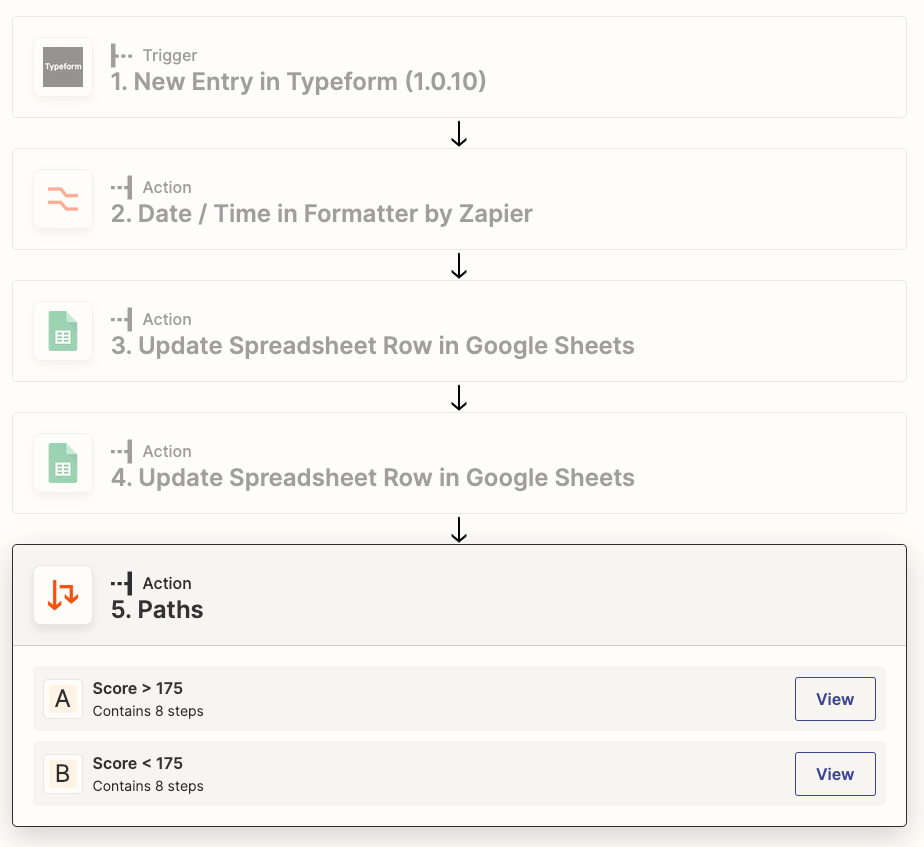The image size is (924, 847).
Task: Click the action glyph in step 2
Action: (121, 187)
